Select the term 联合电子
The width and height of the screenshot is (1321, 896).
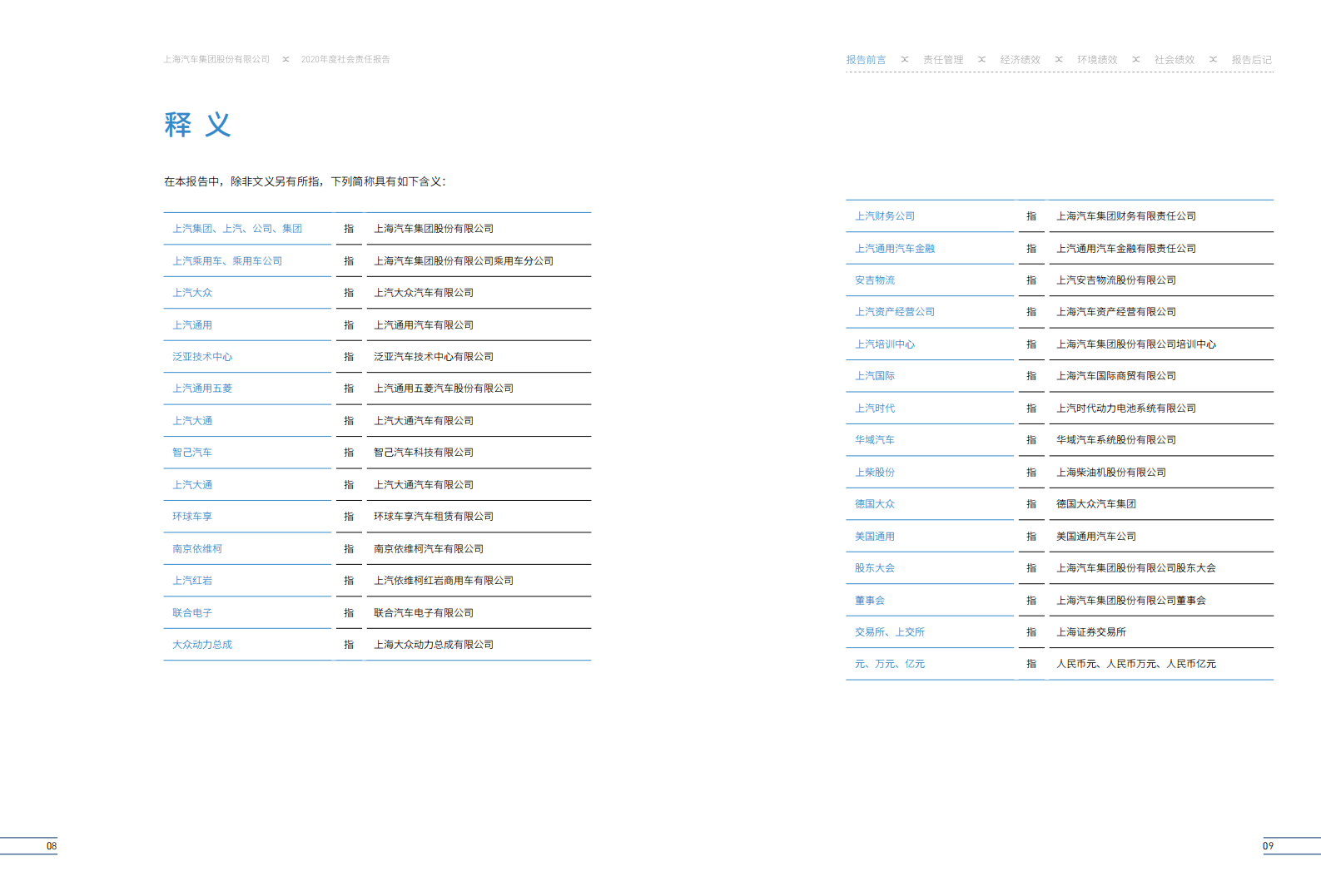click(192, 613)
